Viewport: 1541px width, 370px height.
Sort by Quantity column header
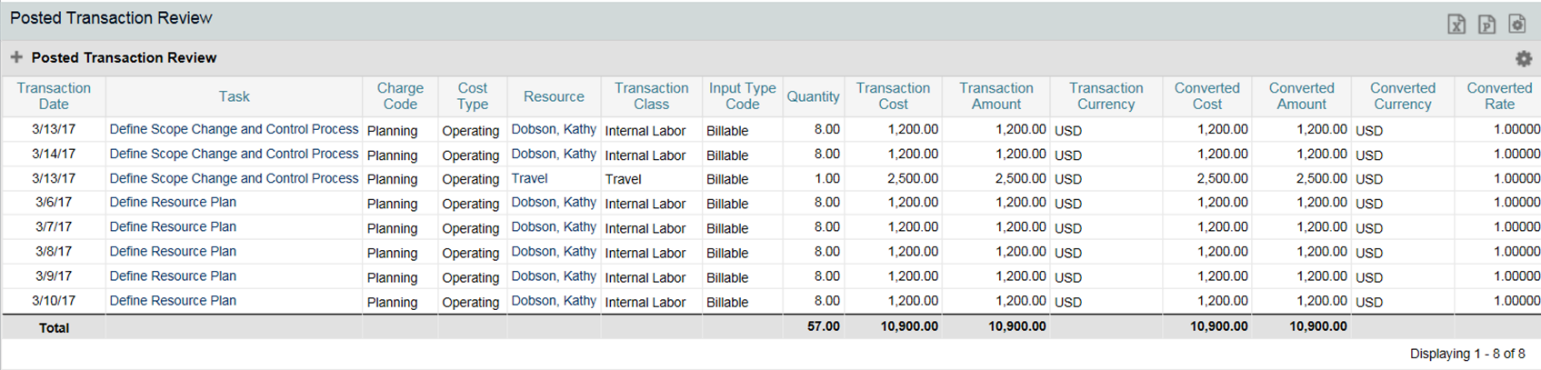coord(813,96)
